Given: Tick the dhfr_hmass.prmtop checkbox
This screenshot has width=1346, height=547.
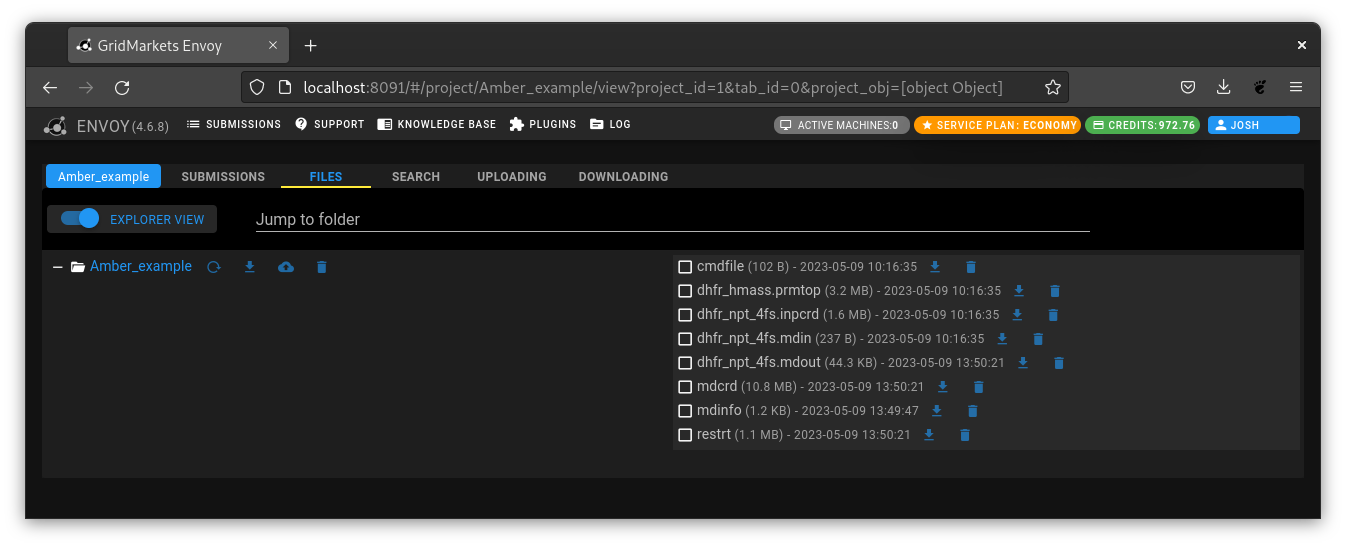Looking at the screenshot, I should click(685, 291).
